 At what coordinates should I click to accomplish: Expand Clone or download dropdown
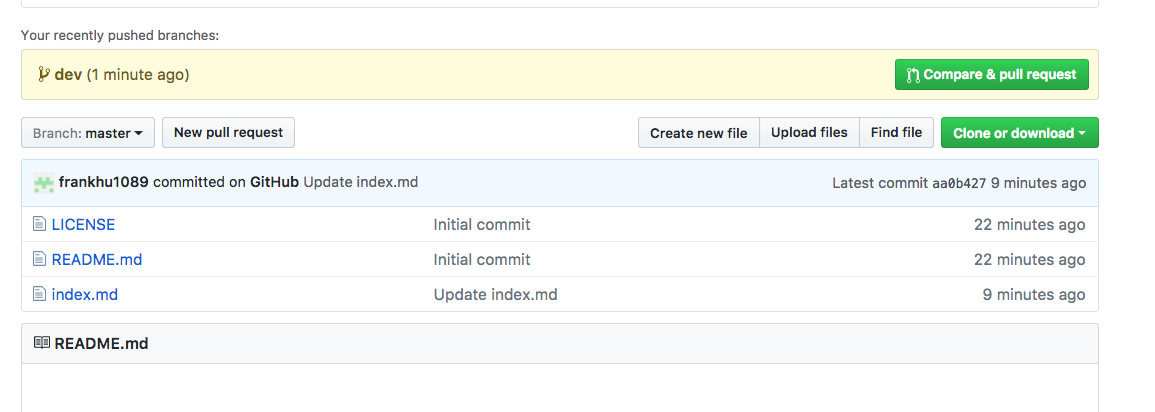coord(1019,133)
